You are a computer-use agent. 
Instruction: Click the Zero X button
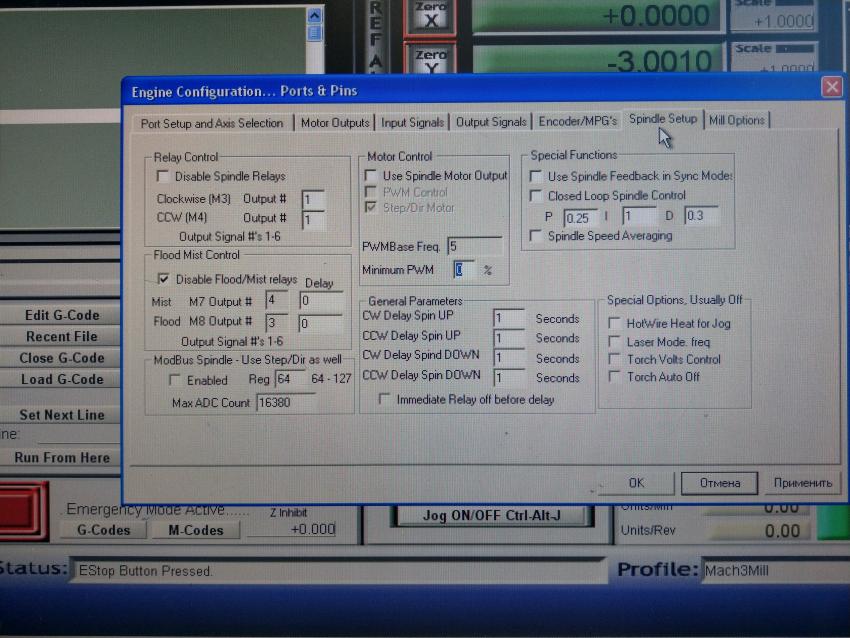(x=431, y=14)
